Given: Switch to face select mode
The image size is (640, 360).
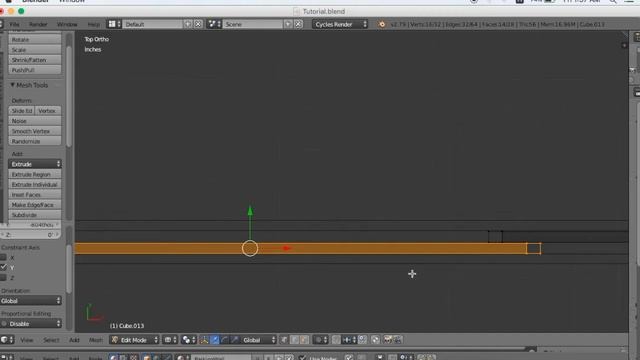Looking at the screenshot, I should point(304,340).
